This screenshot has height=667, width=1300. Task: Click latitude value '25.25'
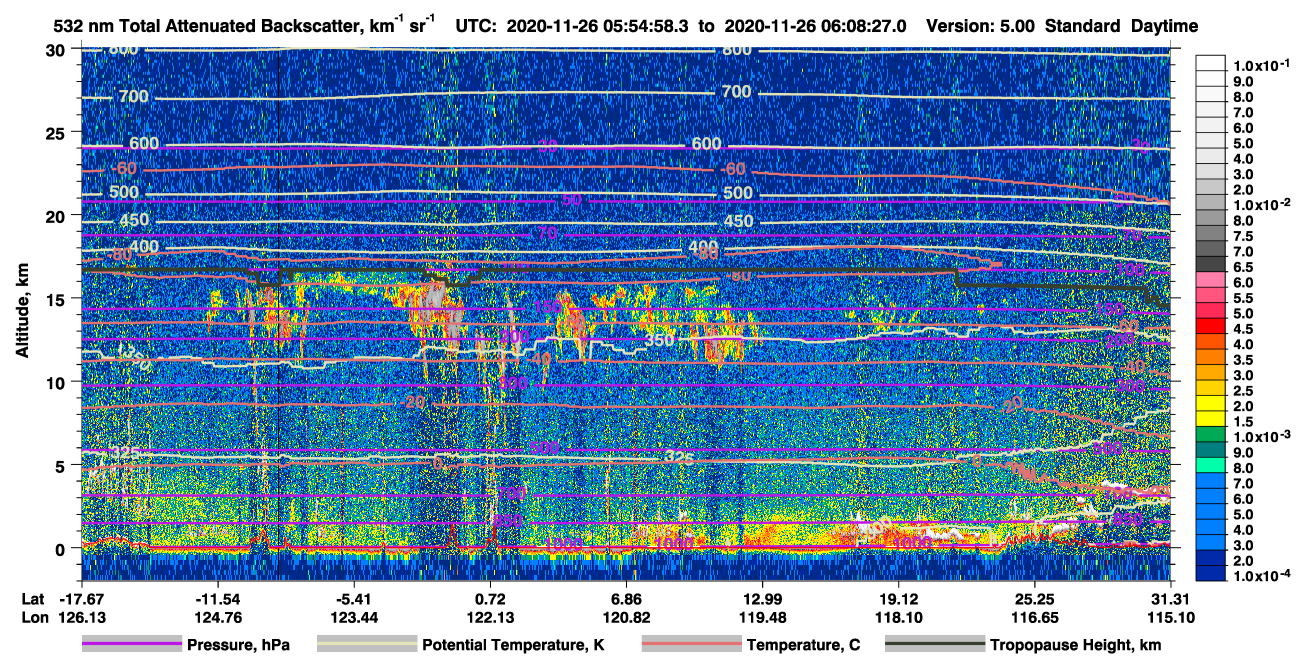1035,599
